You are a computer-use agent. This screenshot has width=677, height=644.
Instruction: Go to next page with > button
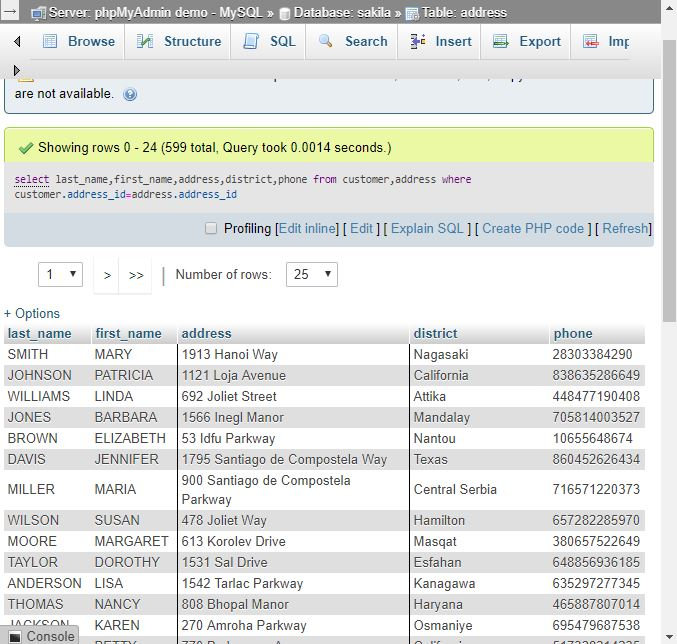(107, 275)
